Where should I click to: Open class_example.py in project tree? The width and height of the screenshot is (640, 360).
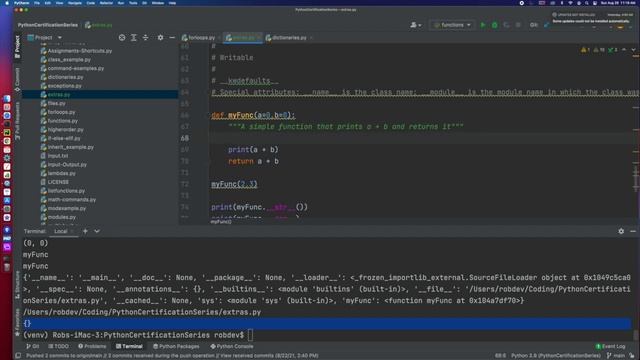point(66,60)
